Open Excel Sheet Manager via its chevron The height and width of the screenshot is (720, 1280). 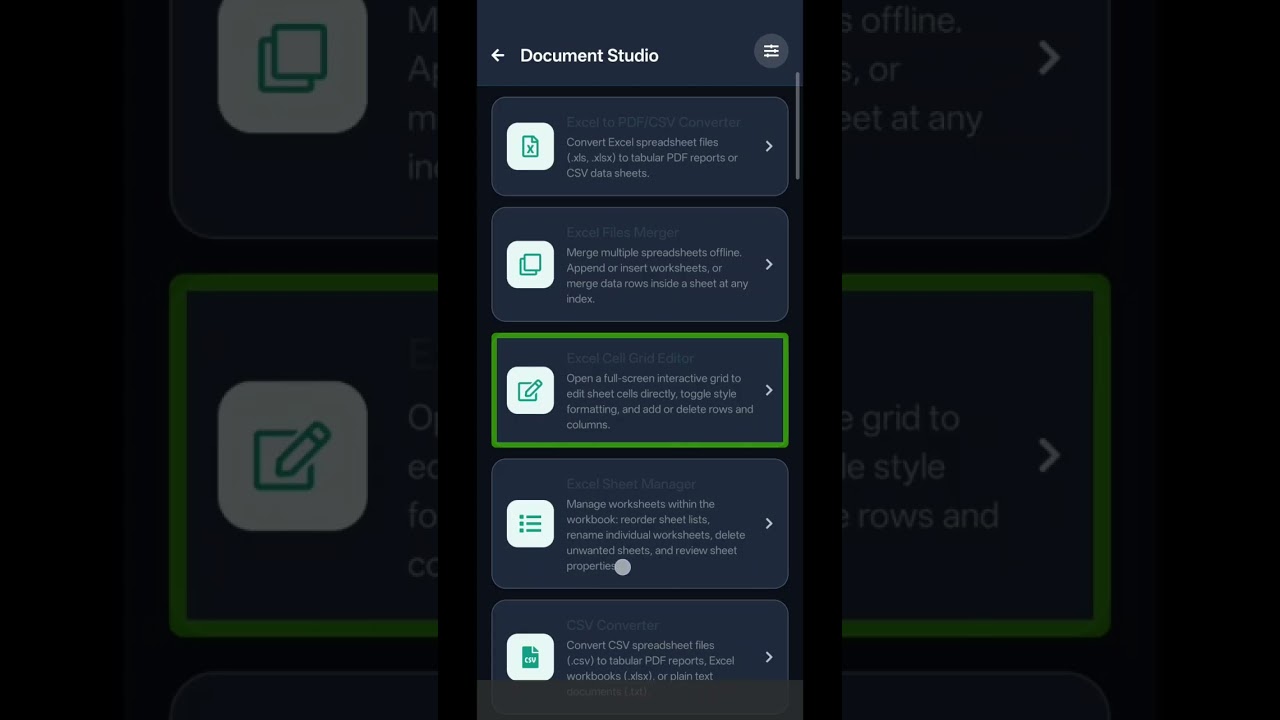pyautogui.click(x=769, y=523)
